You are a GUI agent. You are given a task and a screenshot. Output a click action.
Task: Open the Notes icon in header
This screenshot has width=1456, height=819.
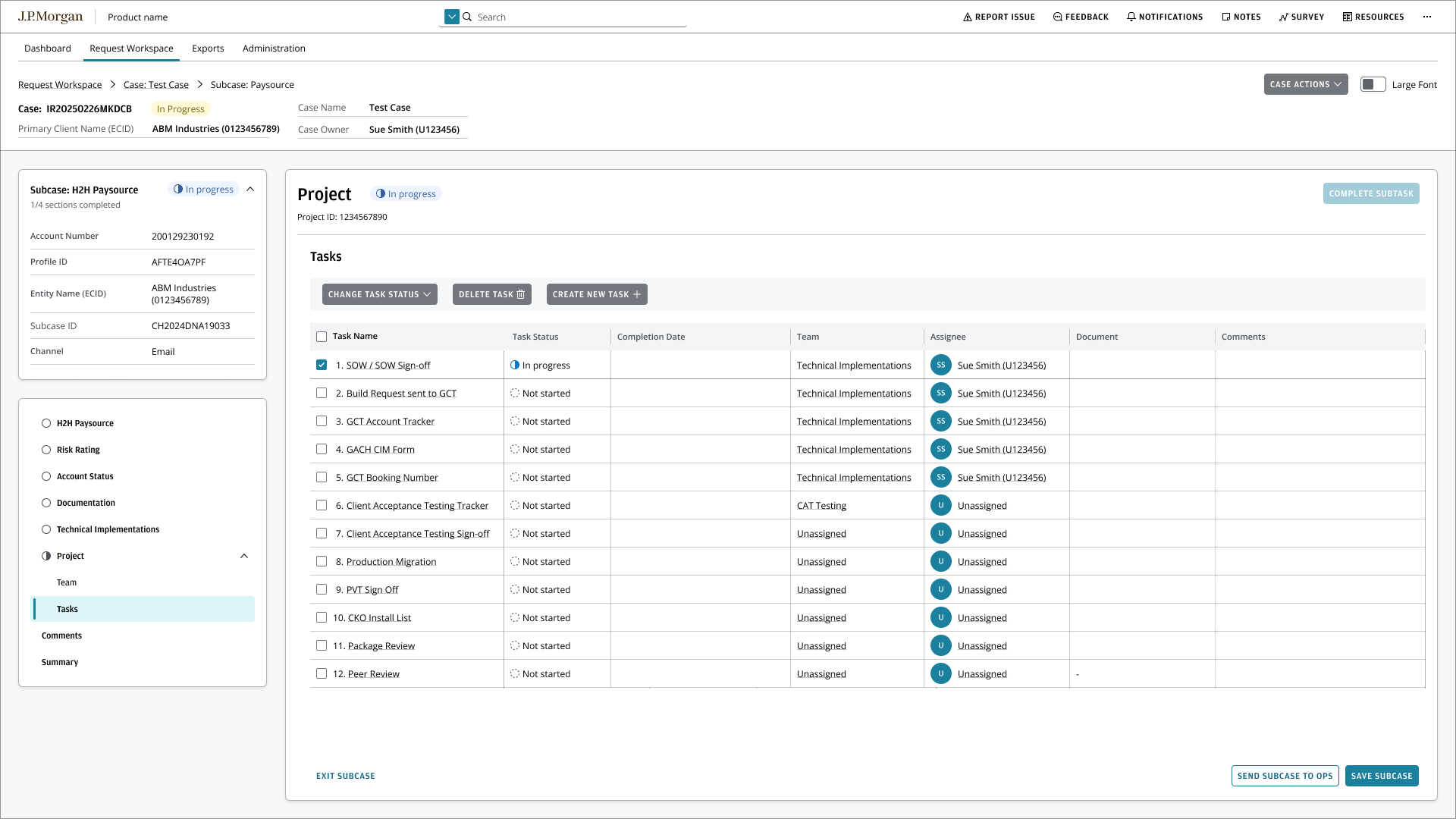point(1225,17)
